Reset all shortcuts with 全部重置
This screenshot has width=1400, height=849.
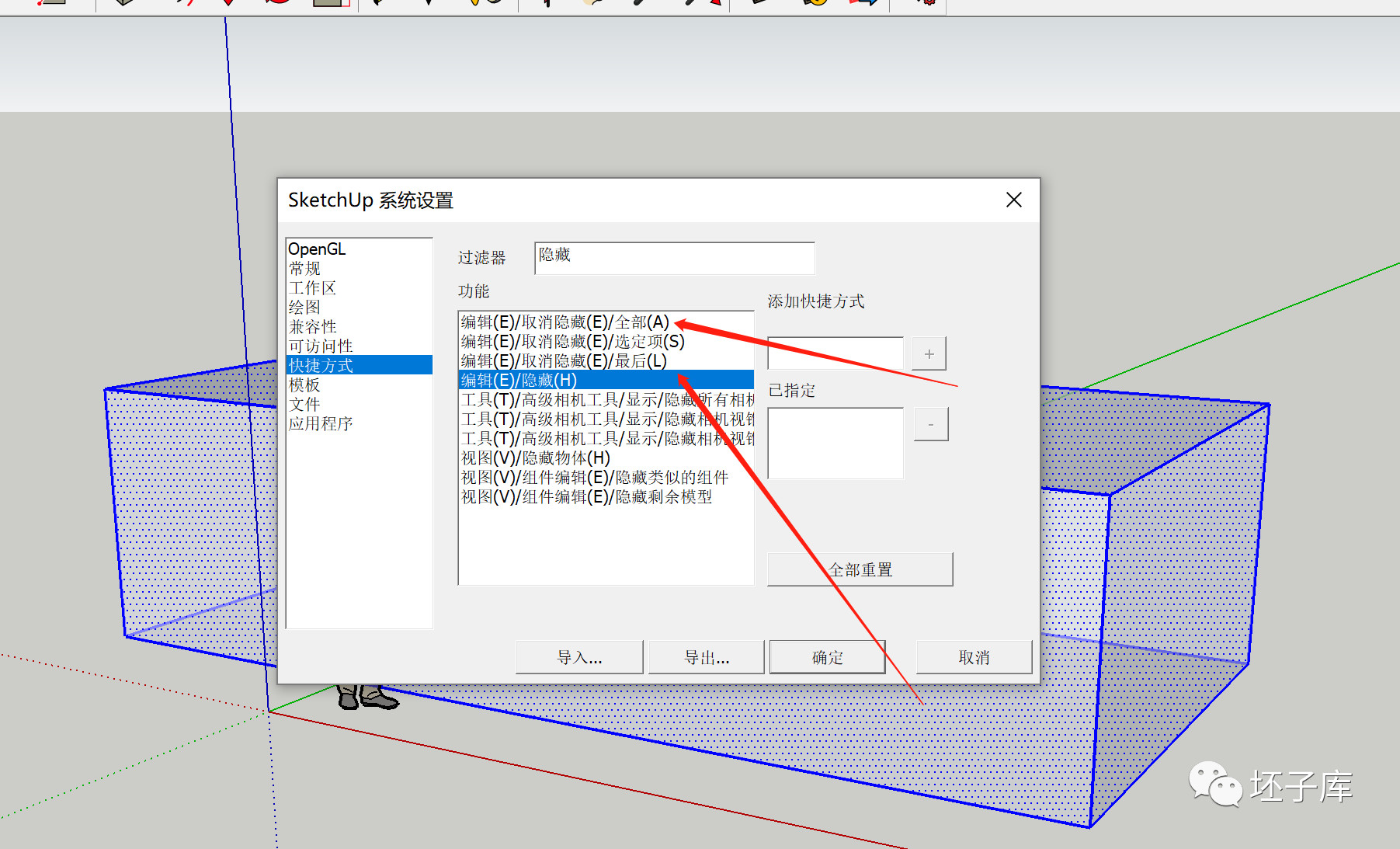pos(860,569)
